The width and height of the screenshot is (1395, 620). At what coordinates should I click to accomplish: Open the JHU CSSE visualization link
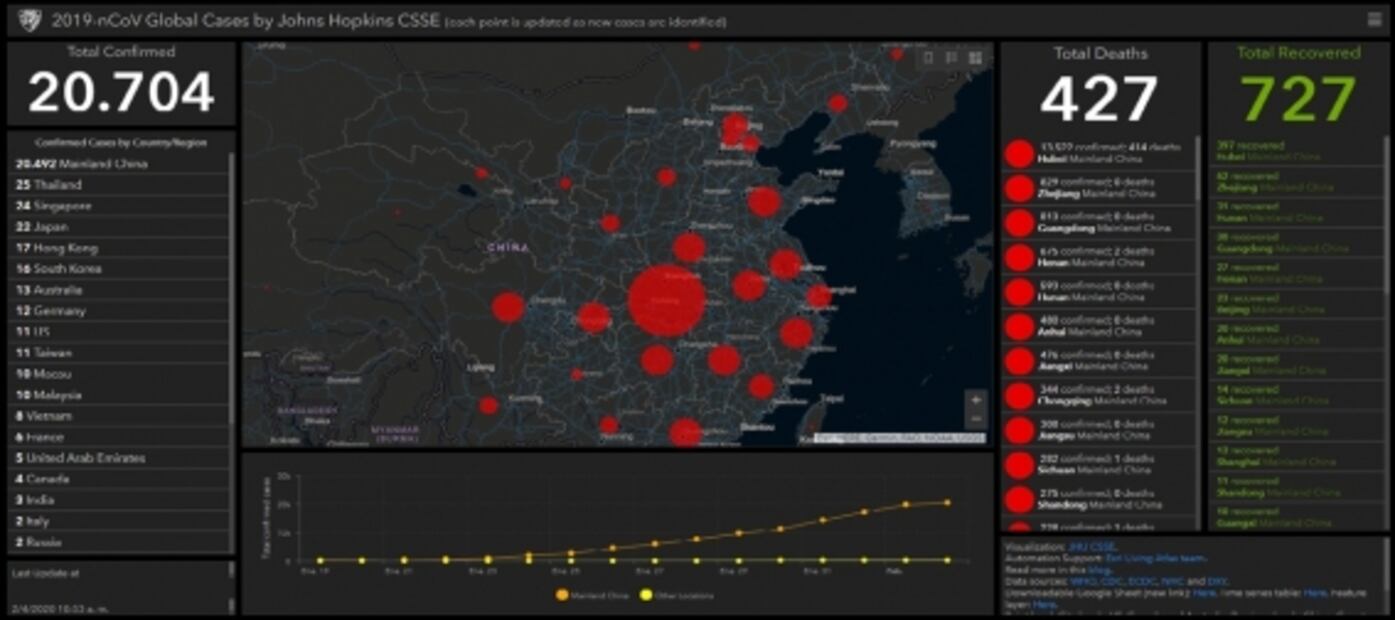click(x=1093, y=547)
